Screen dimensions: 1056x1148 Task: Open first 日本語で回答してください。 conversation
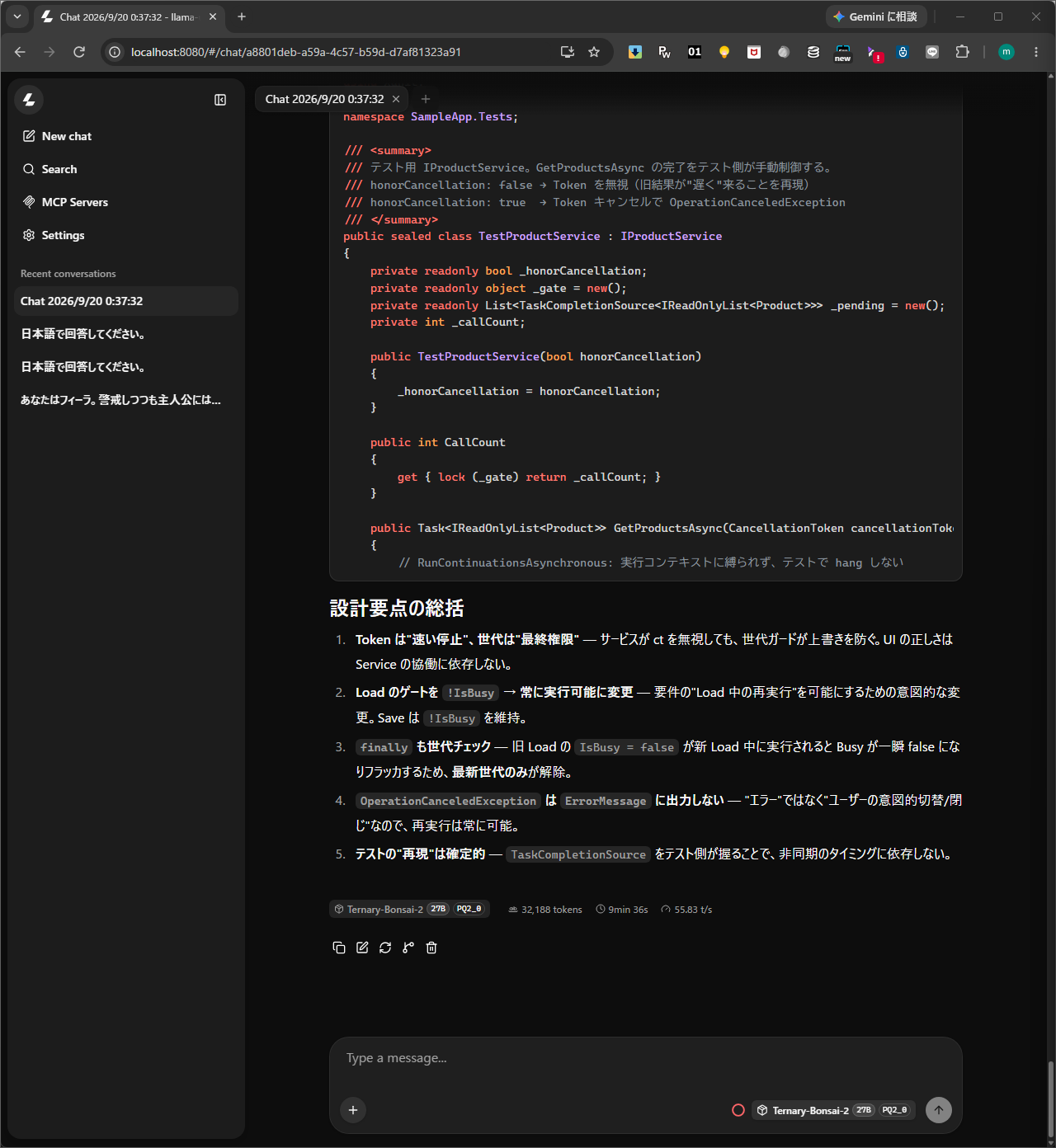tap(126, 334)
